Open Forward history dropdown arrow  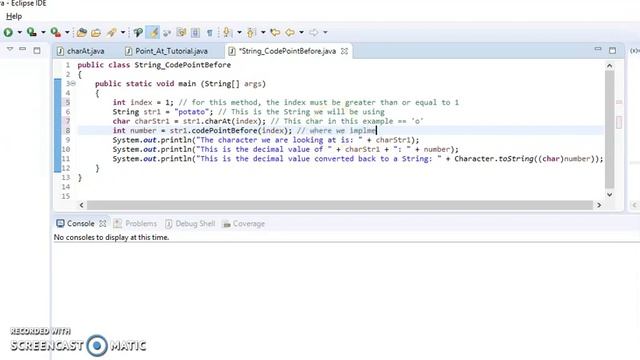tap(325, 32)
